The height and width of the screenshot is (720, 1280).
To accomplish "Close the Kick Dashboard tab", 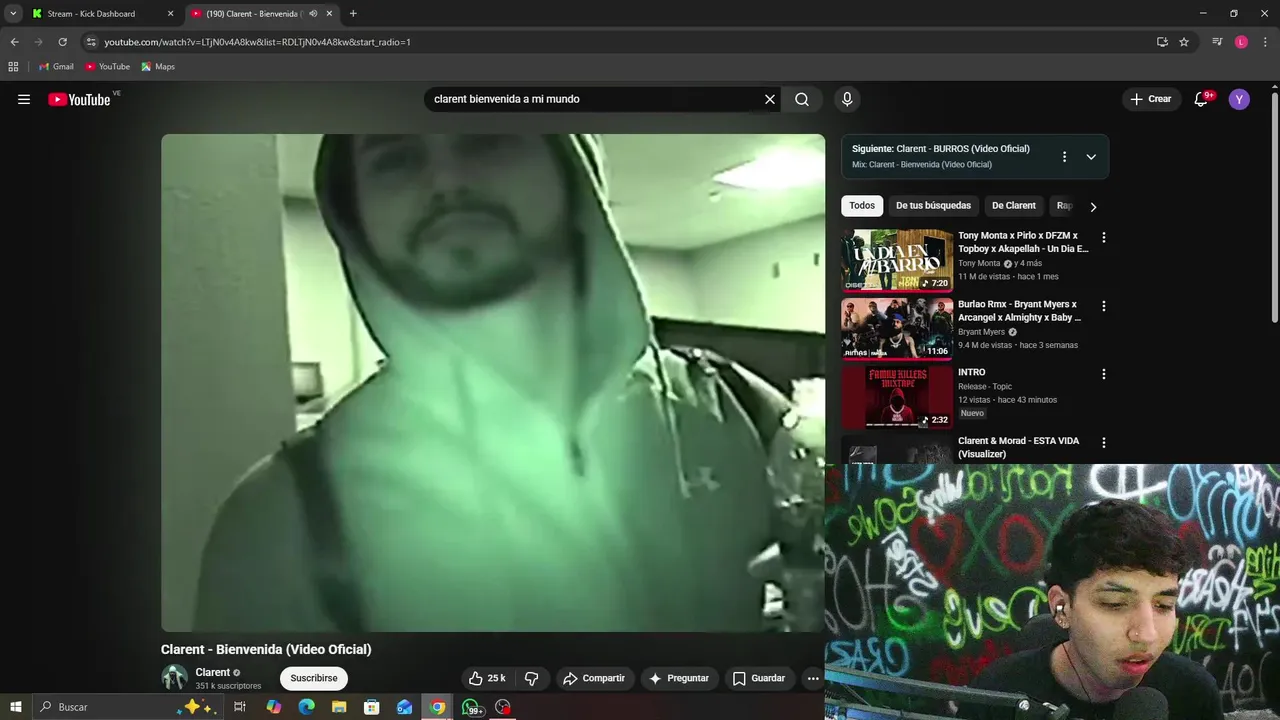I will (170, 14).
